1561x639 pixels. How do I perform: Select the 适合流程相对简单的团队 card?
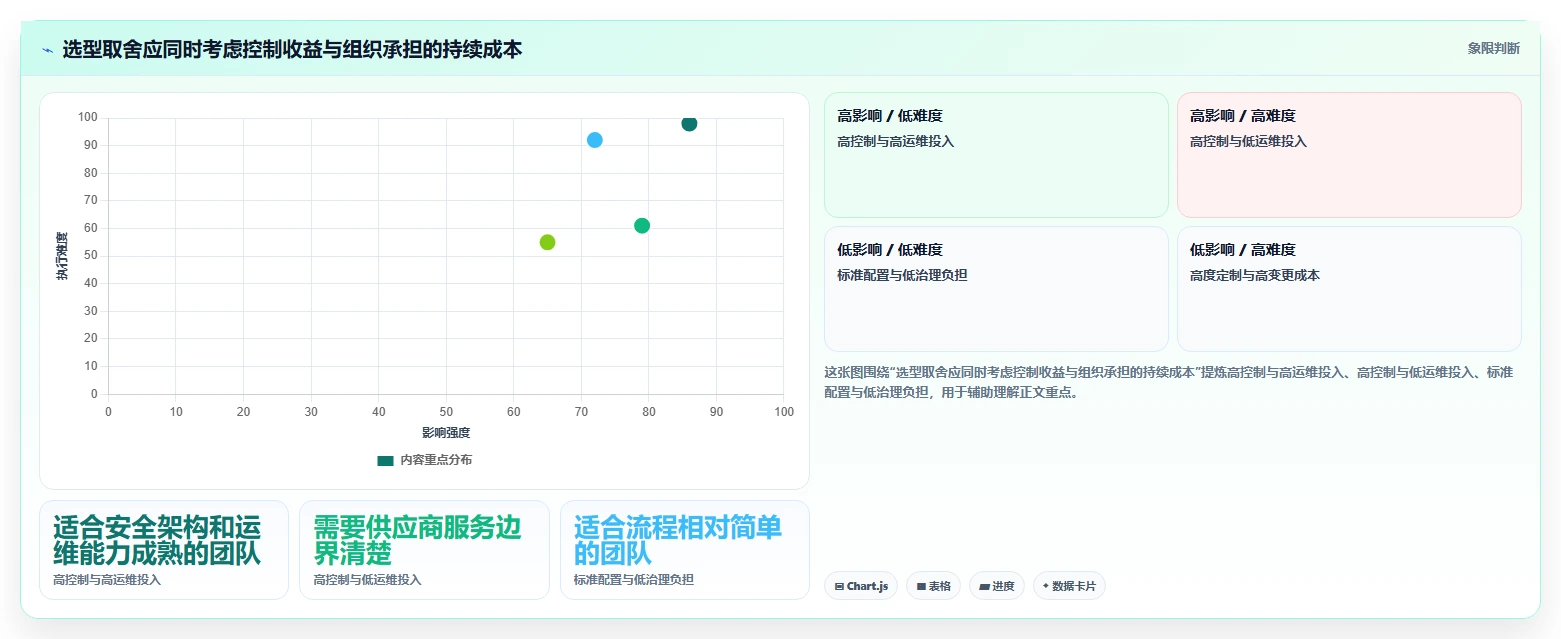685,550
